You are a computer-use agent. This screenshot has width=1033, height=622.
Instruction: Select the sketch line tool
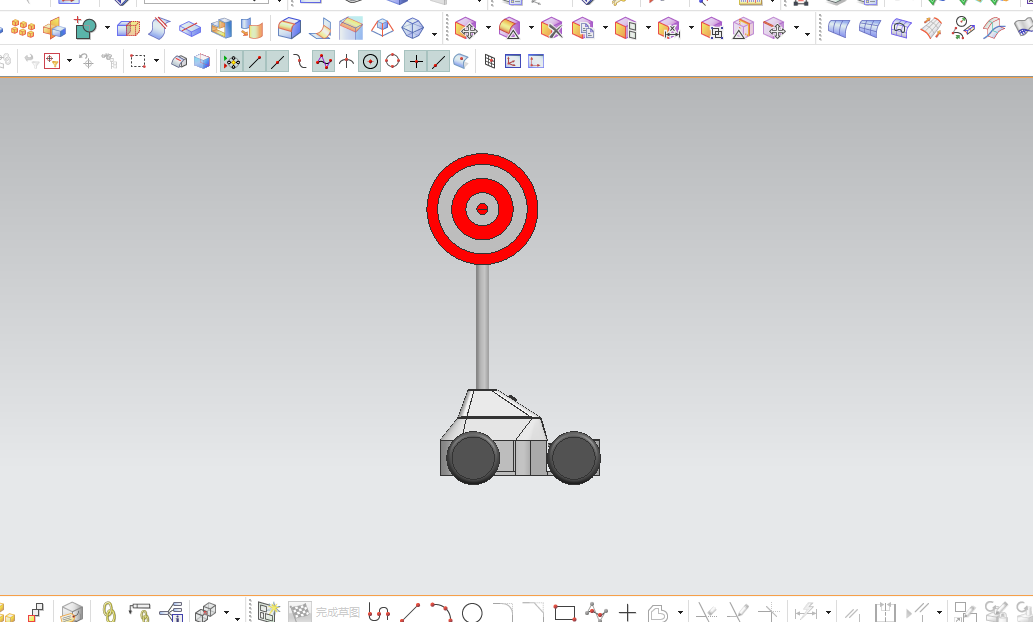[410, 613]
